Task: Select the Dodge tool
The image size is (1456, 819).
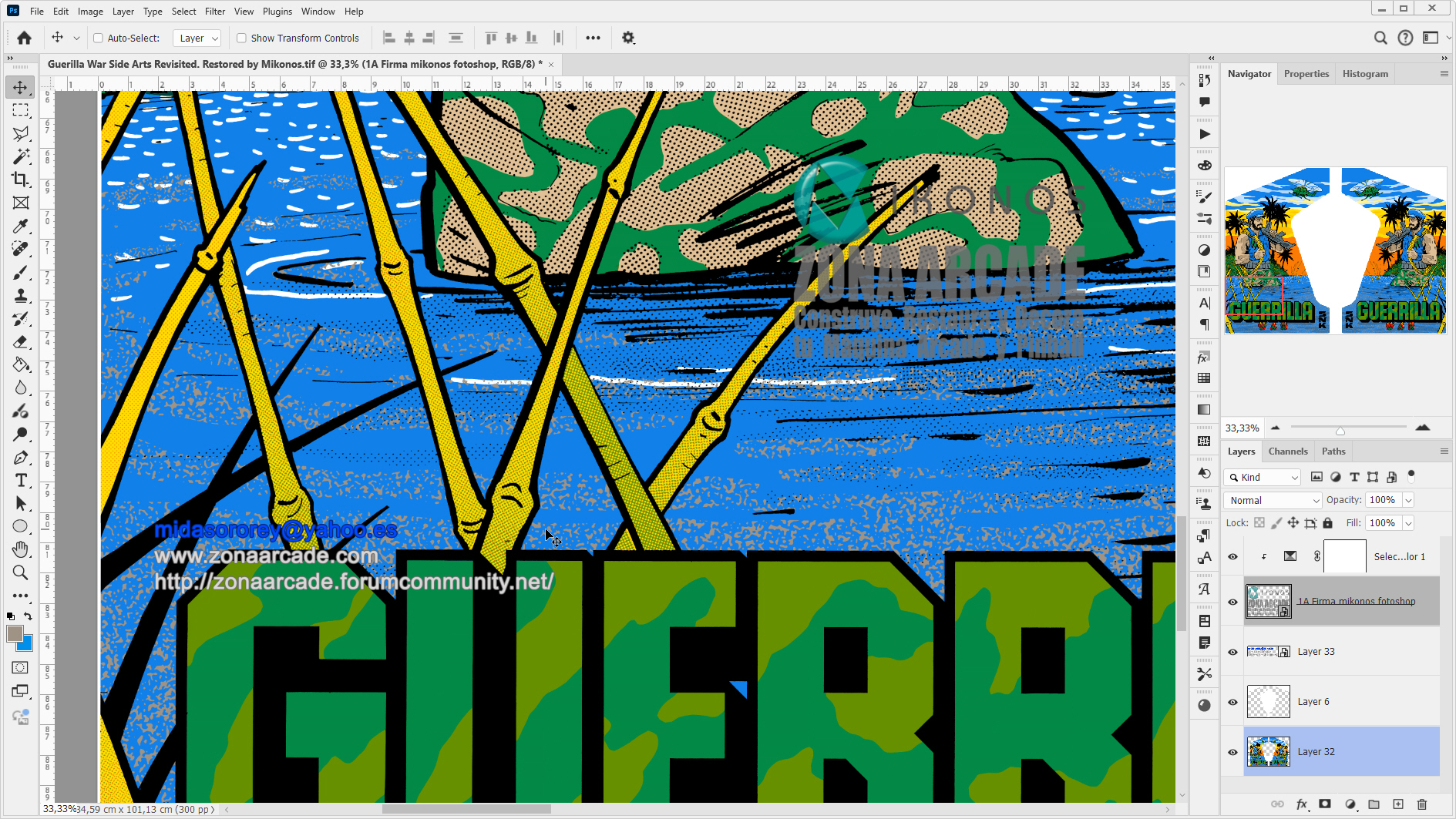Action: click(x=21, y=434)
